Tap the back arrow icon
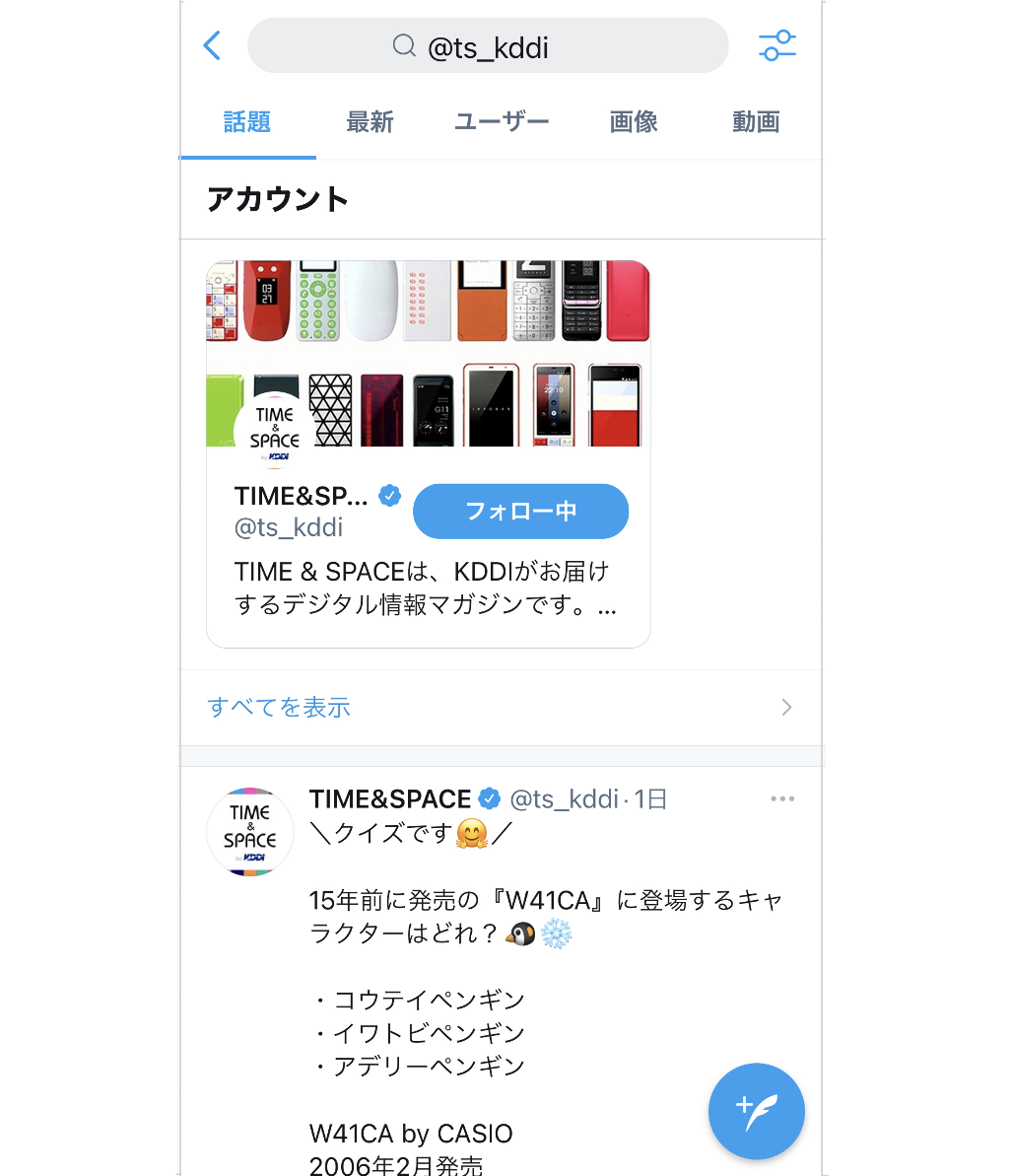Image resolution: width=1011 pixels, height=1176 pixels. pos(212,45)
